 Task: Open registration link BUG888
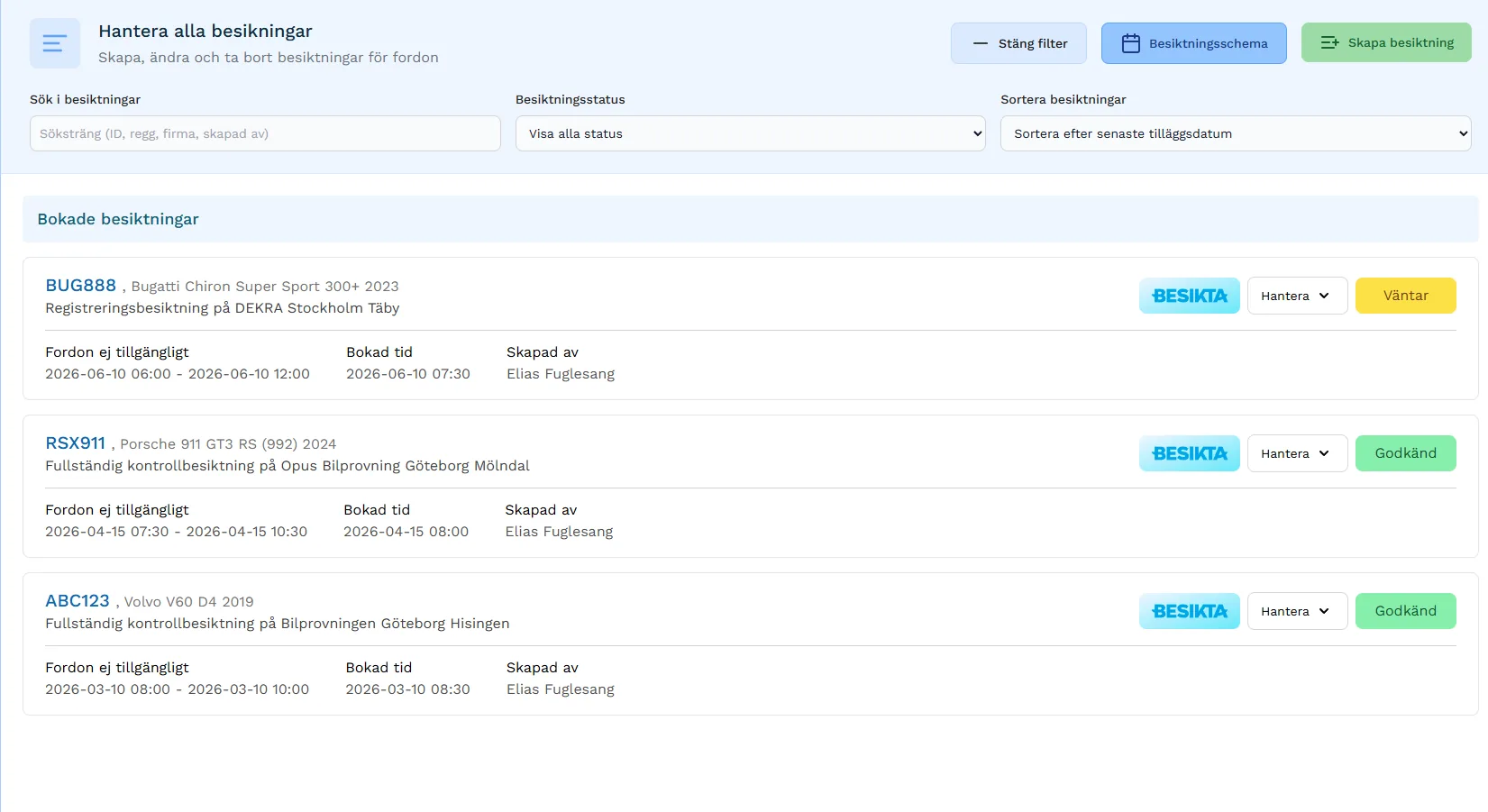pos(81,286)
